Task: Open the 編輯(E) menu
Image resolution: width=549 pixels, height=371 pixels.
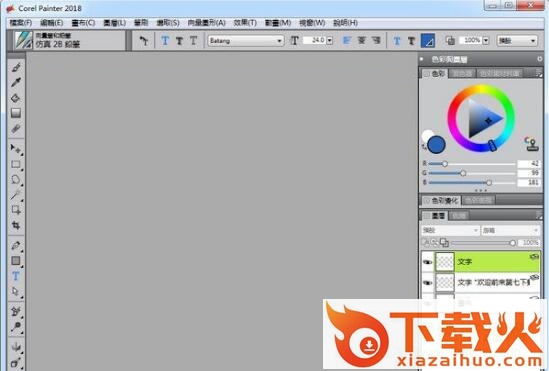Action: tap(51, 23)
